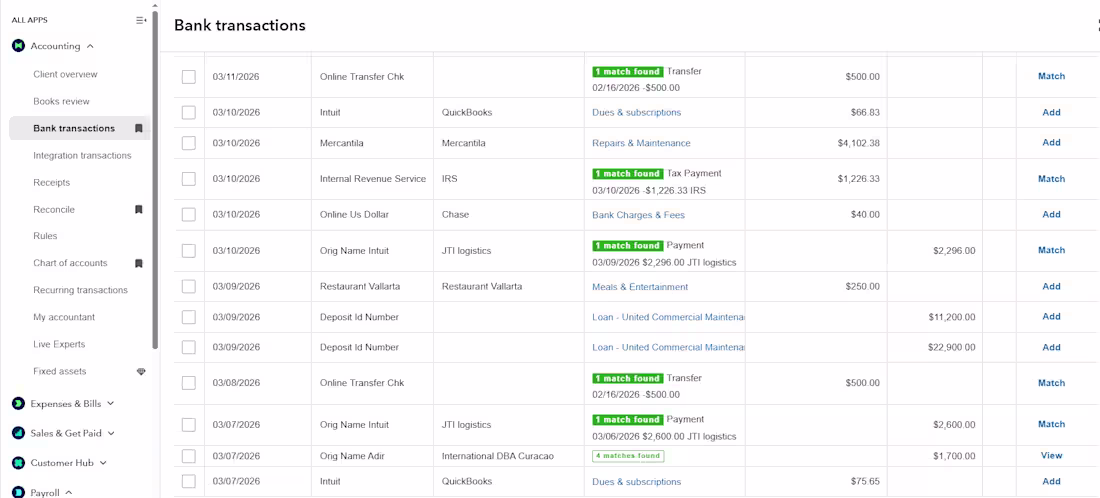Click Add for the $22,900.00 deposit row
The image size is (1100, 498).
click(x=1051, y=347)
